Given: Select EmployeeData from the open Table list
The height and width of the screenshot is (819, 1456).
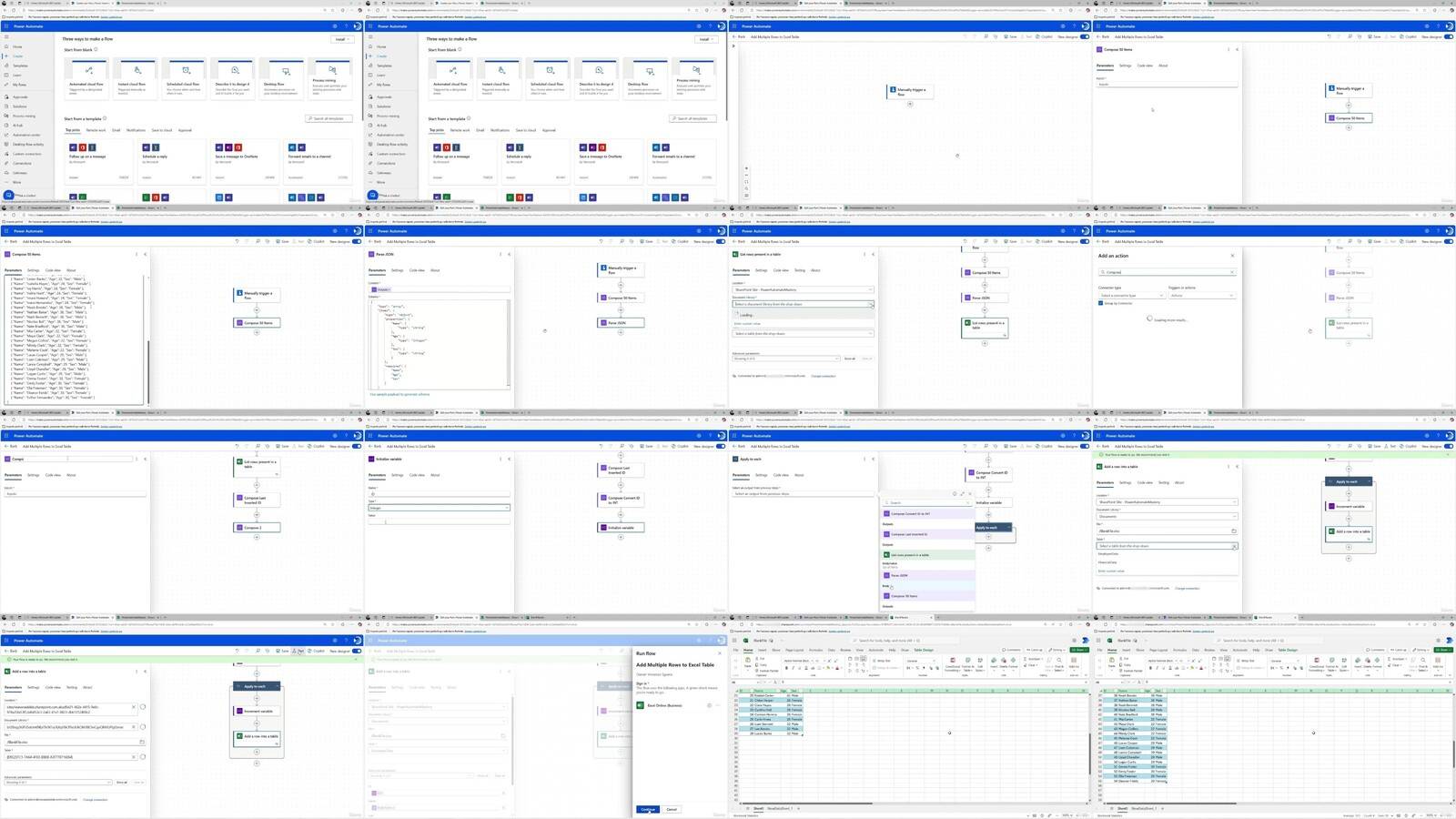Looking at the screenshot, I should 1108,554.
